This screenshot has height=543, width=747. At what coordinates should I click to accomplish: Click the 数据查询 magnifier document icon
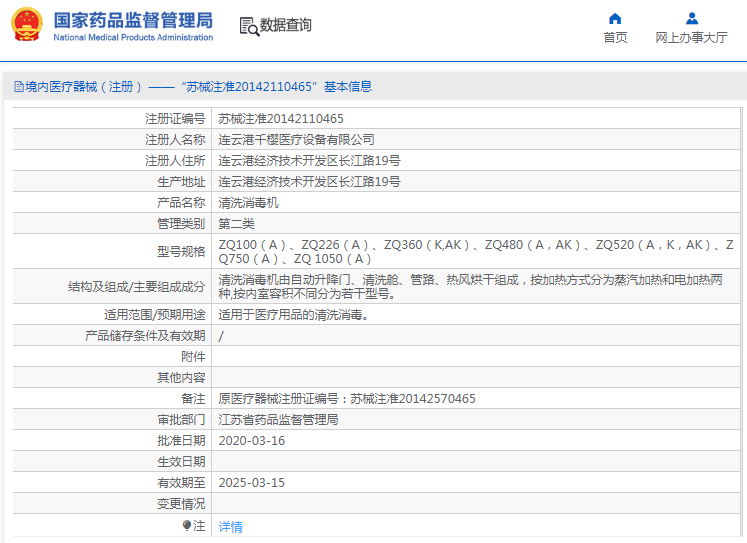coord(248,26)
